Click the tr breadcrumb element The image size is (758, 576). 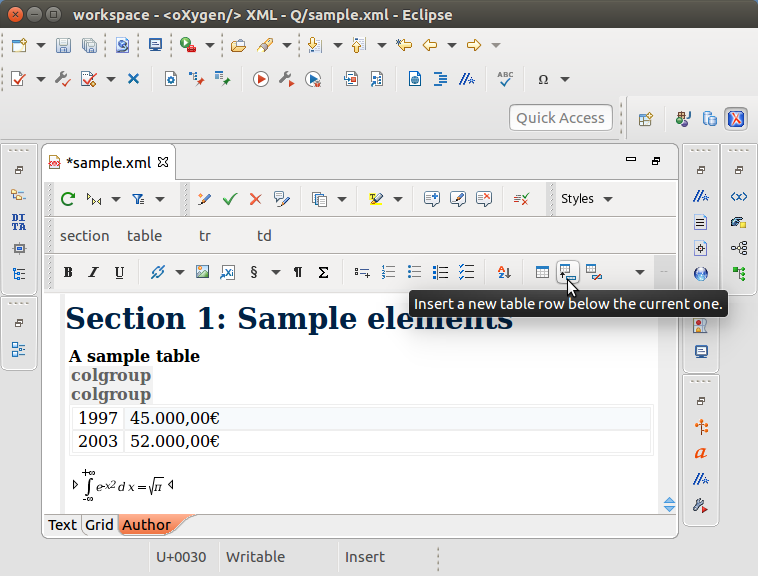tap(205, 236)
